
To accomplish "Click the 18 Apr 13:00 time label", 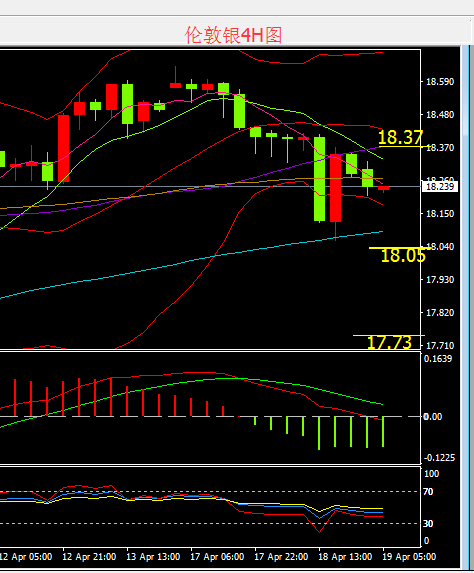I will tap(345, 557).
